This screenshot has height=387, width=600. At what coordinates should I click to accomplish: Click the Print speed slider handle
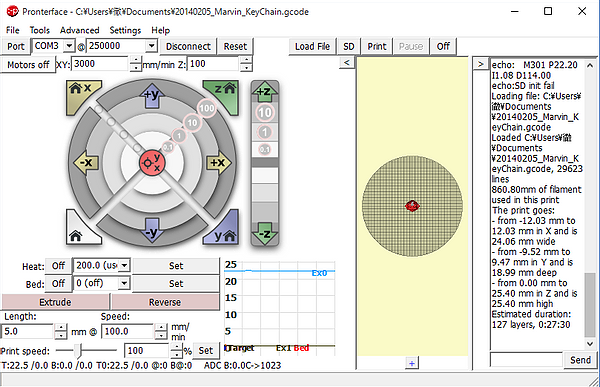pyautogui.click(x=78, y=350)
